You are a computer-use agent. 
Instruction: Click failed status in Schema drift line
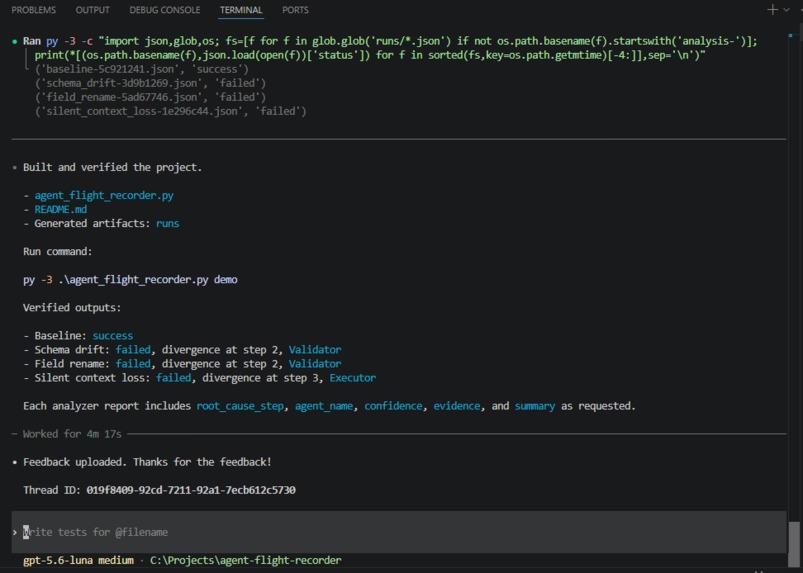point(133,350)
